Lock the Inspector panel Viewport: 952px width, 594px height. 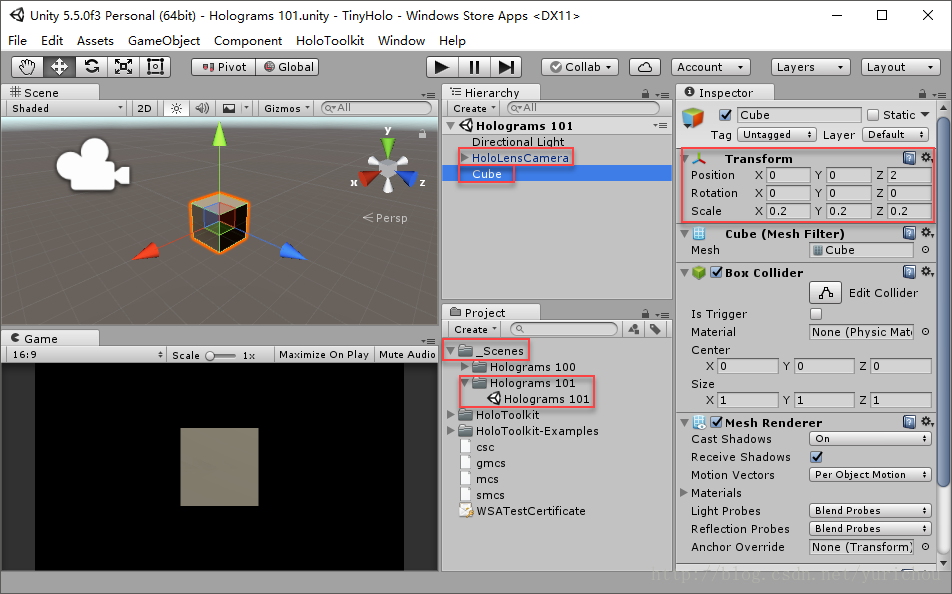[x=922, y=94]
